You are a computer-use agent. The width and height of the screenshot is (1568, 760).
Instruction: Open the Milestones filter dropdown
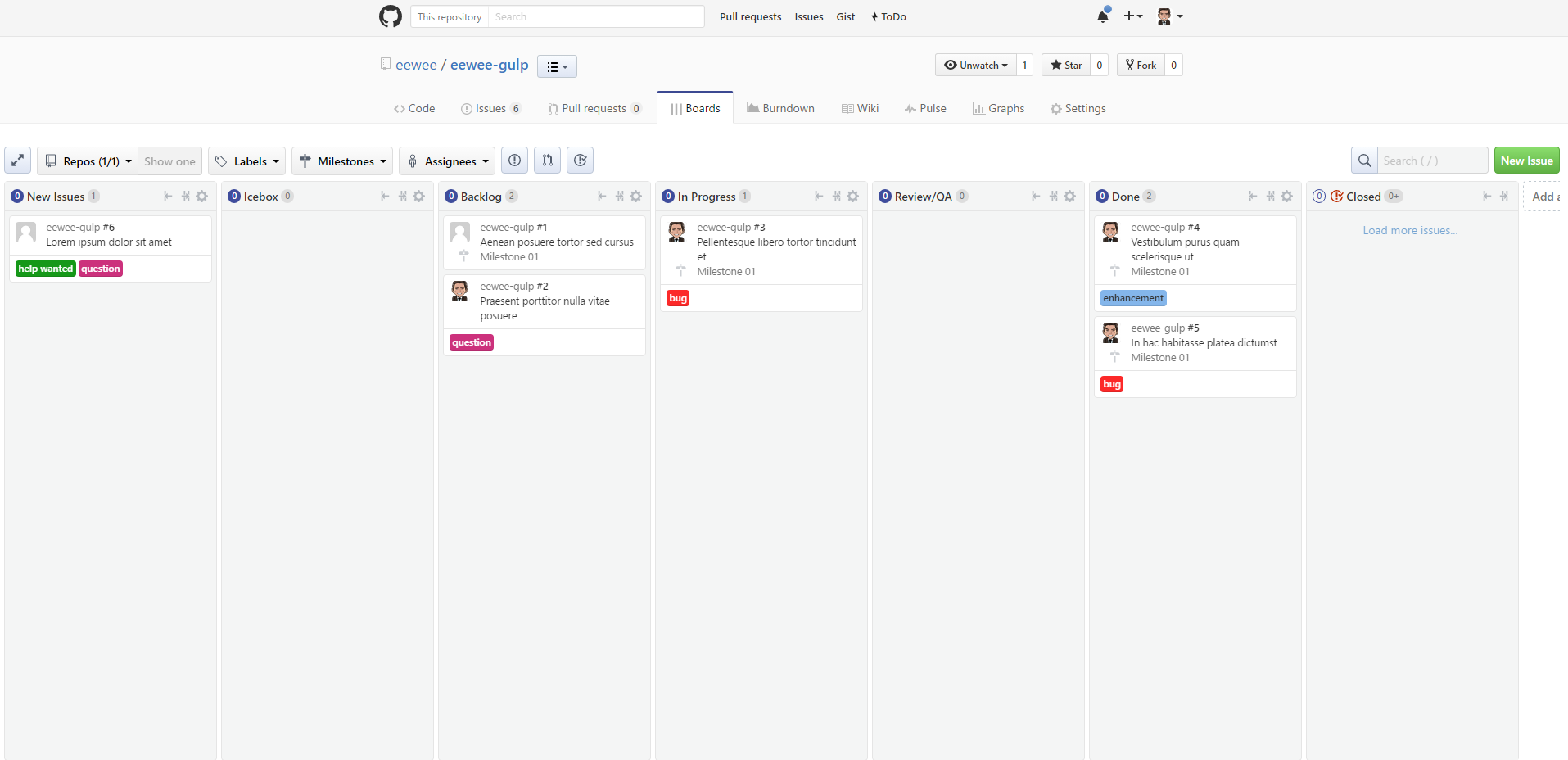click(341, 161)
